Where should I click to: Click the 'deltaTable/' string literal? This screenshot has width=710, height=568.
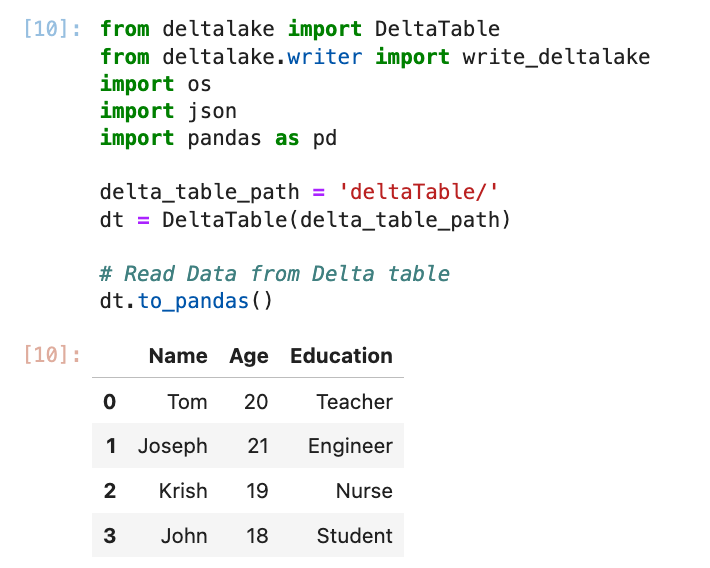click(x=418, y=192)
